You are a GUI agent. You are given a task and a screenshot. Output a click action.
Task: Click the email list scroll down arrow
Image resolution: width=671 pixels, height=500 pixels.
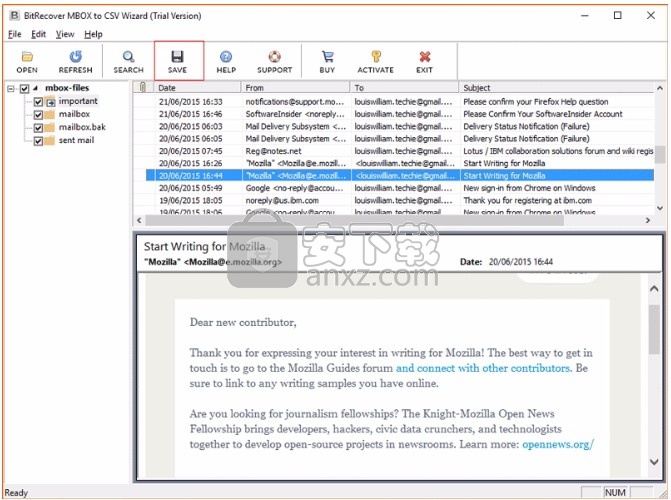point(660,208)
